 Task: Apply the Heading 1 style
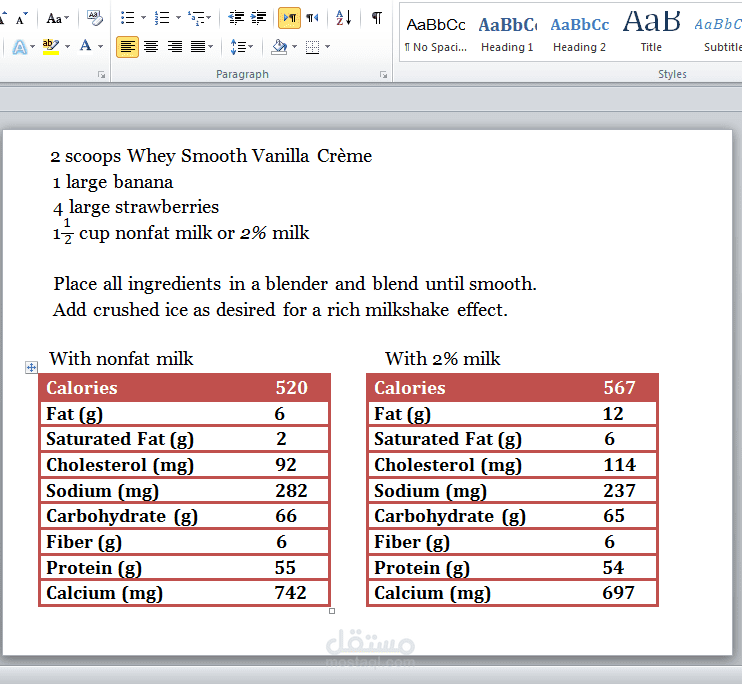click(507, 32)
